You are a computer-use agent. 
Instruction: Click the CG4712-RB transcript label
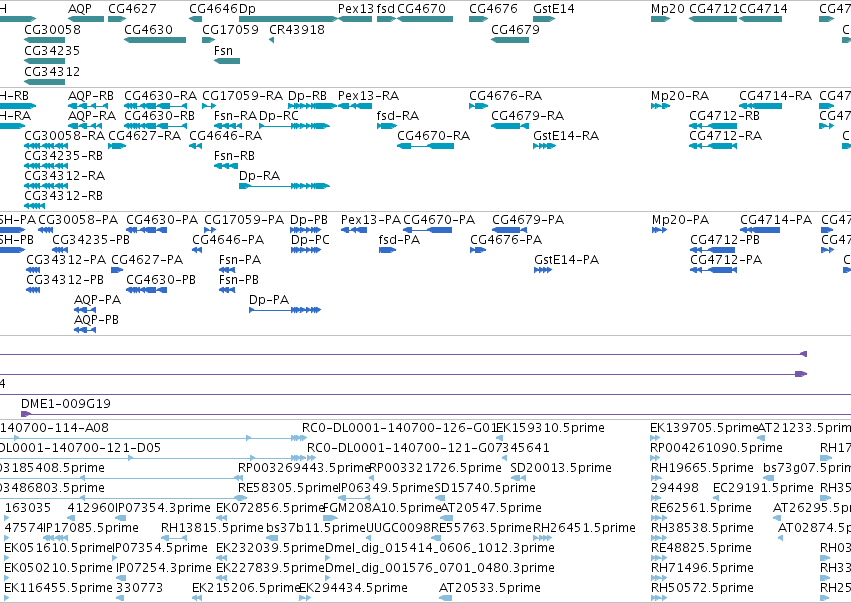pyautogui.click(x=725, y=116)
